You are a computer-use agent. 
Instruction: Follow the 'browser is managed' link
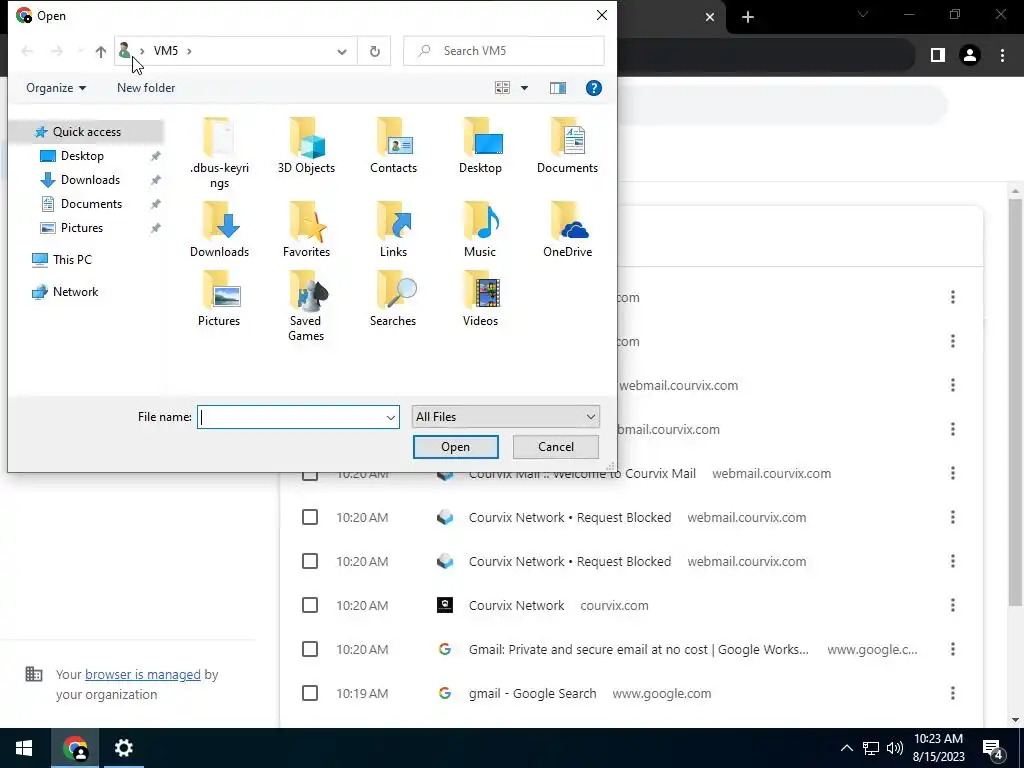tap(142, 675)
